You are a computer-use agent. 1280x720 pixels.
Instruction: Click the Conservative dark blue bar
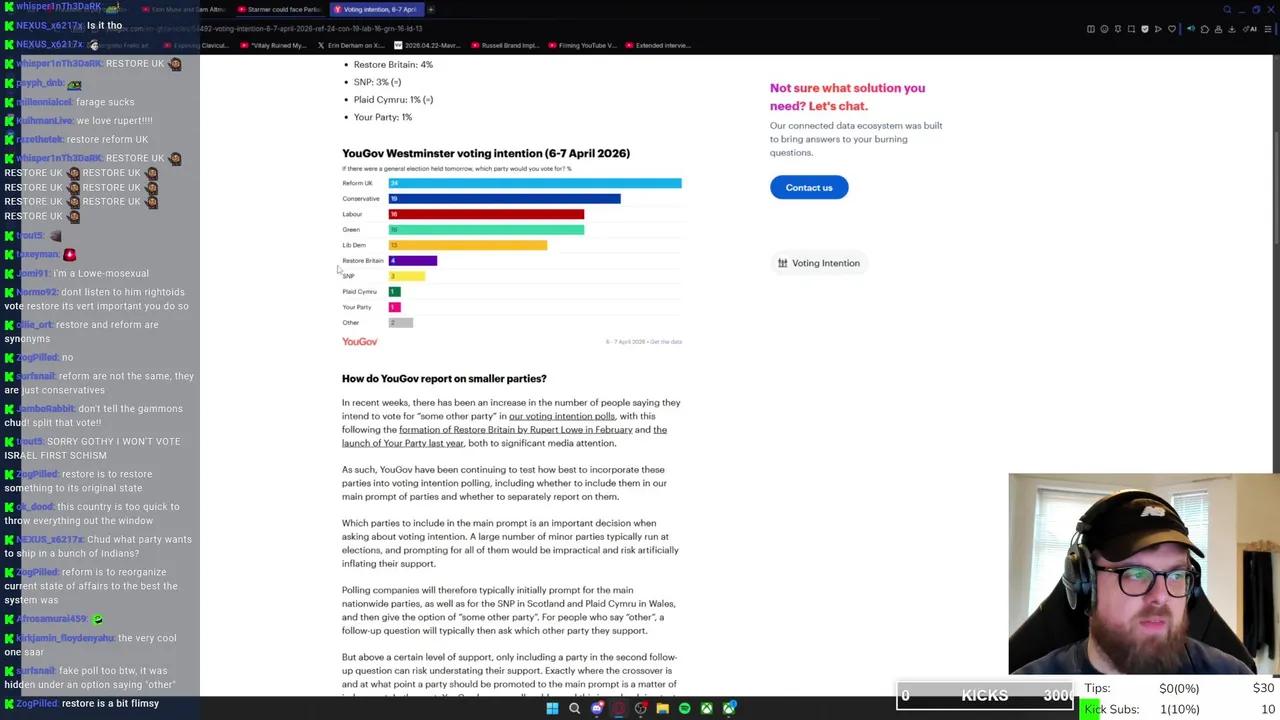tap(504, 199)
